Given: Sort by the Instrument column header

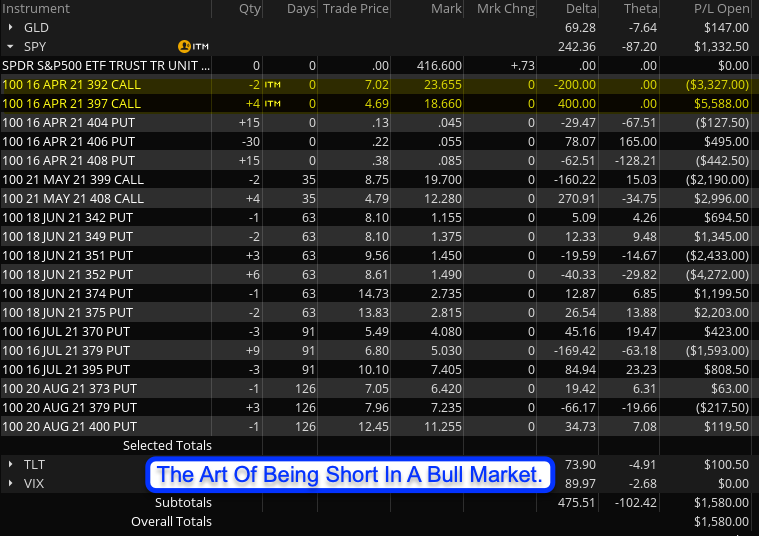Looking at the screenshot, I should [36, 9].
